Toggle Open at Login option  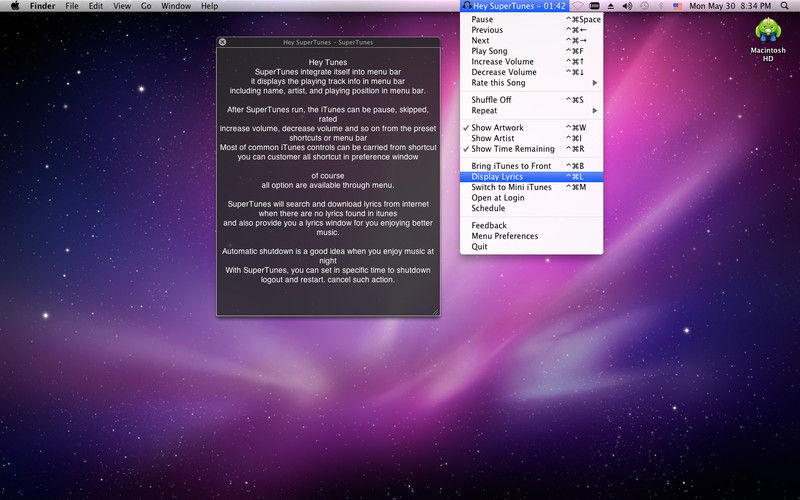[x=531, y=198]
